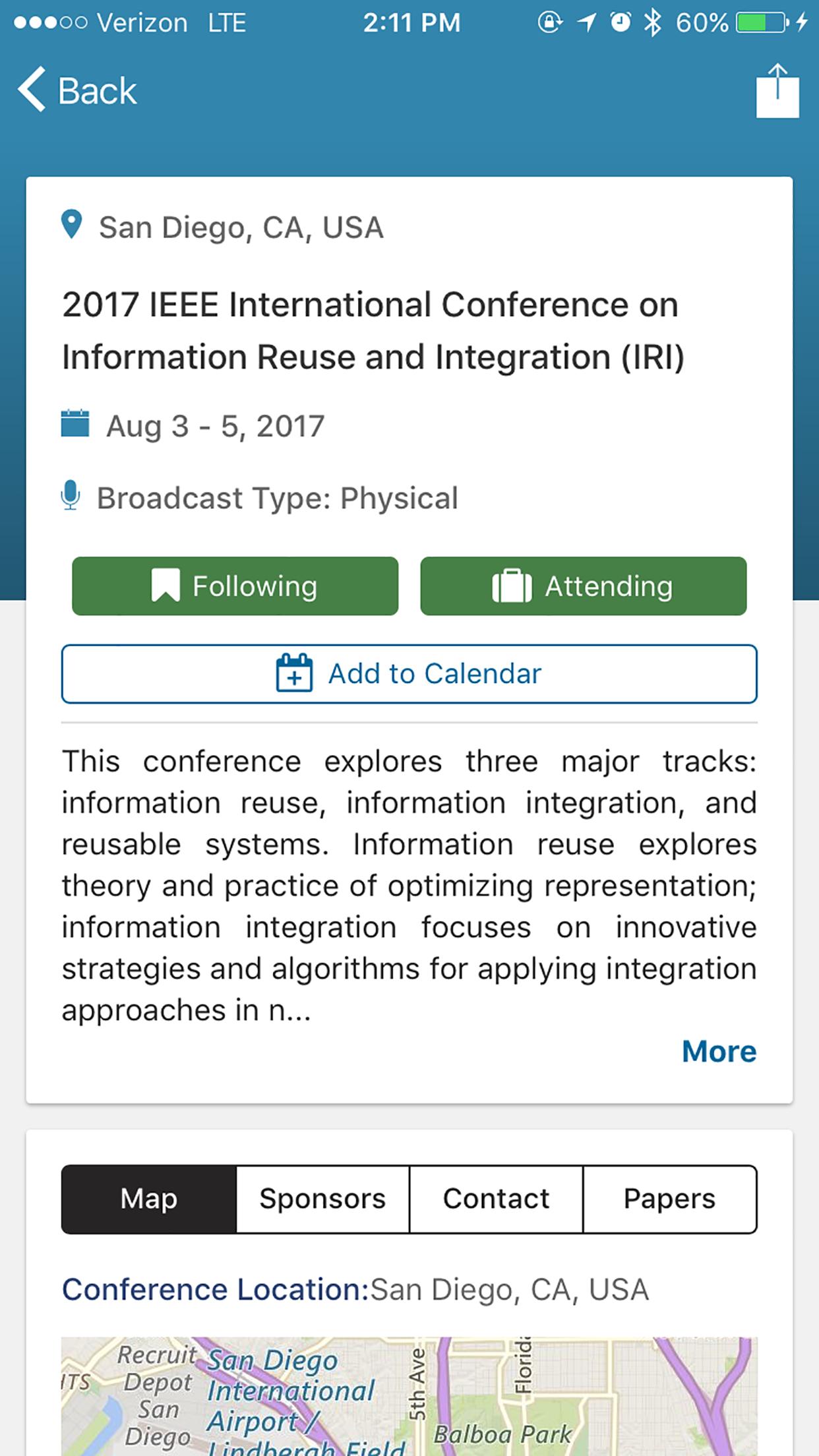Tap the conference description paragraph

coord(409,886)
